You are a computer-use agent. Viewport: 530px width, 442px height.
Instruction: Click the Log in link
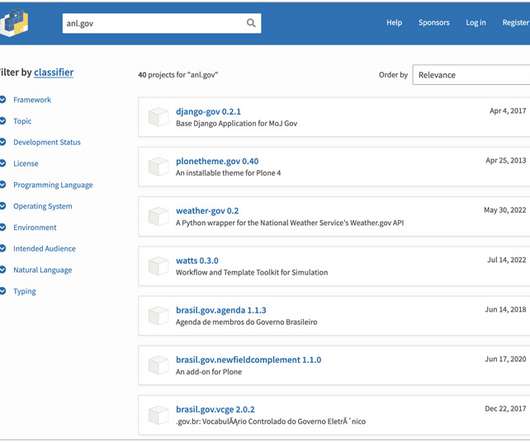pos(476,23)
